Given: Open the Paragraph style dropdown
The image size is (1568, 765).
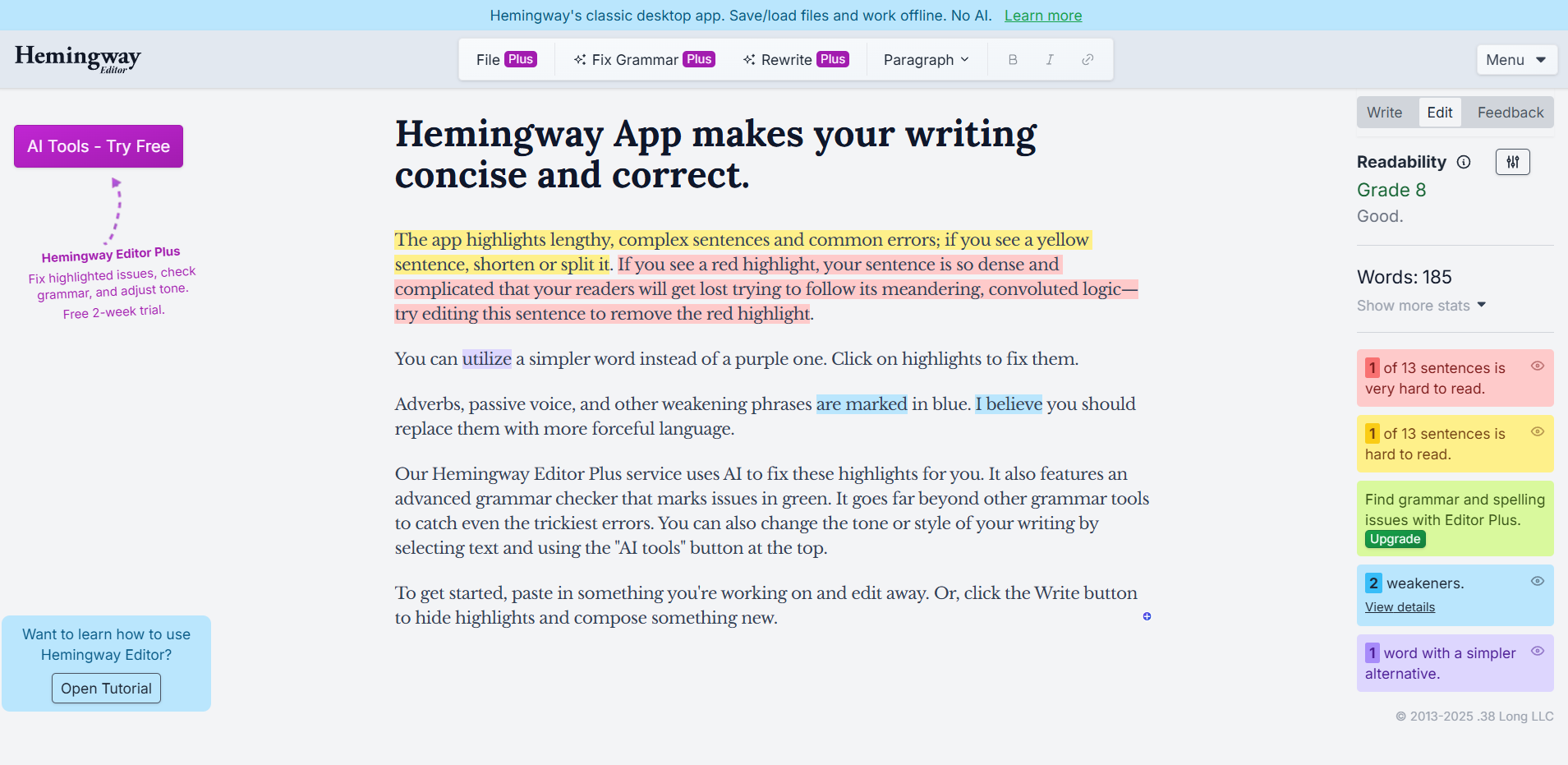Looking at the screenshot, I should pos(925,59).
